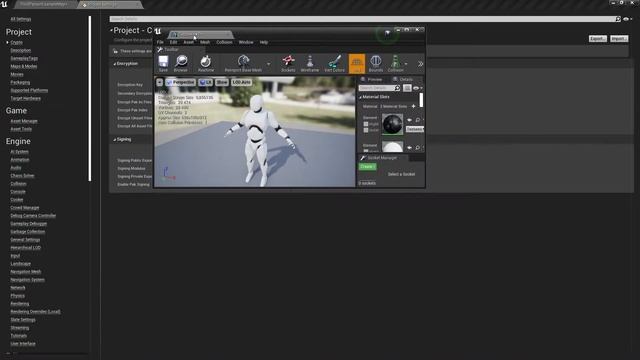Image resolution: width=640 pixels, height=360 pixels.
Task: Toggle the Realtime stopwatch toolbar icon
Action: (206, 64)
